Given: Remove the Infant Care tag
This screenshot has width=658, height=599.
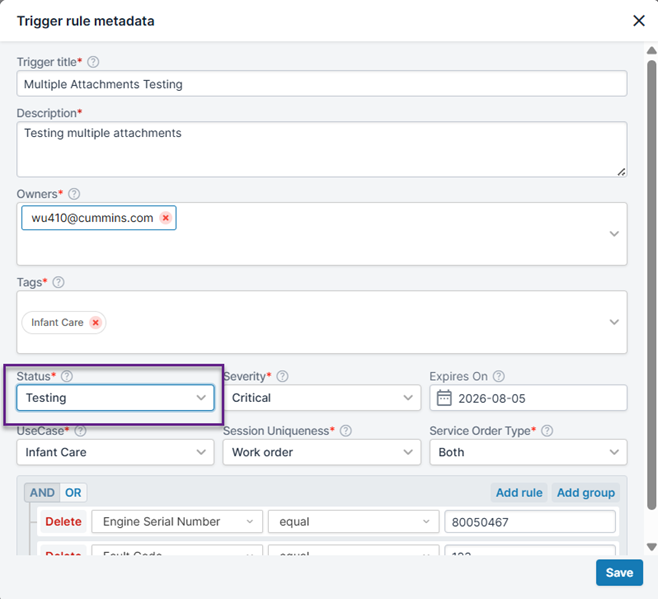Looking at the screenshot, I should click(x=95, y=322).
